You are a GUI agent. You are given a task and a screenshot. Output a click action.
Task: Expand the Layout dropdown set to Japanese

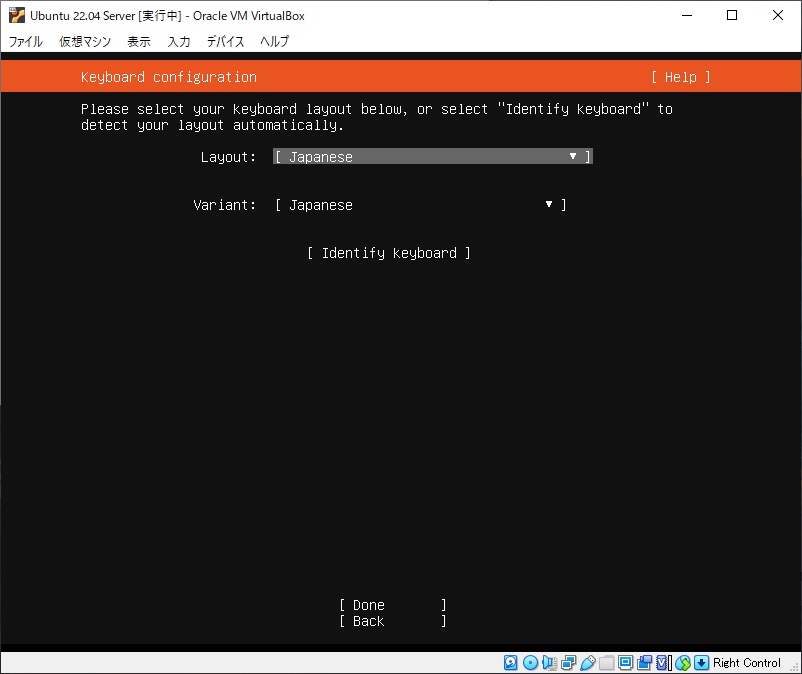click(433, 156)
